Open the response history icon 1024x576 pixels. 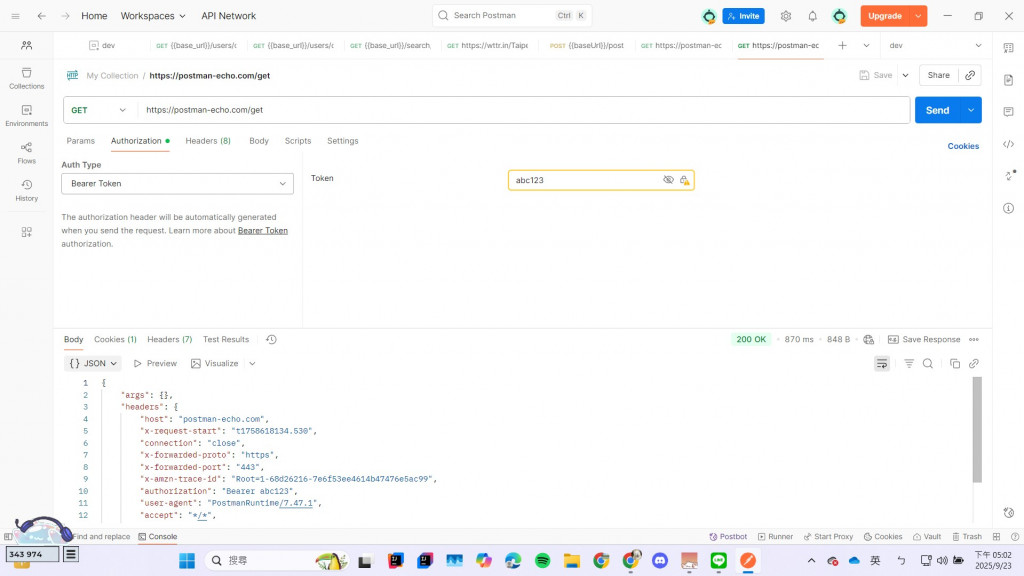271,340
